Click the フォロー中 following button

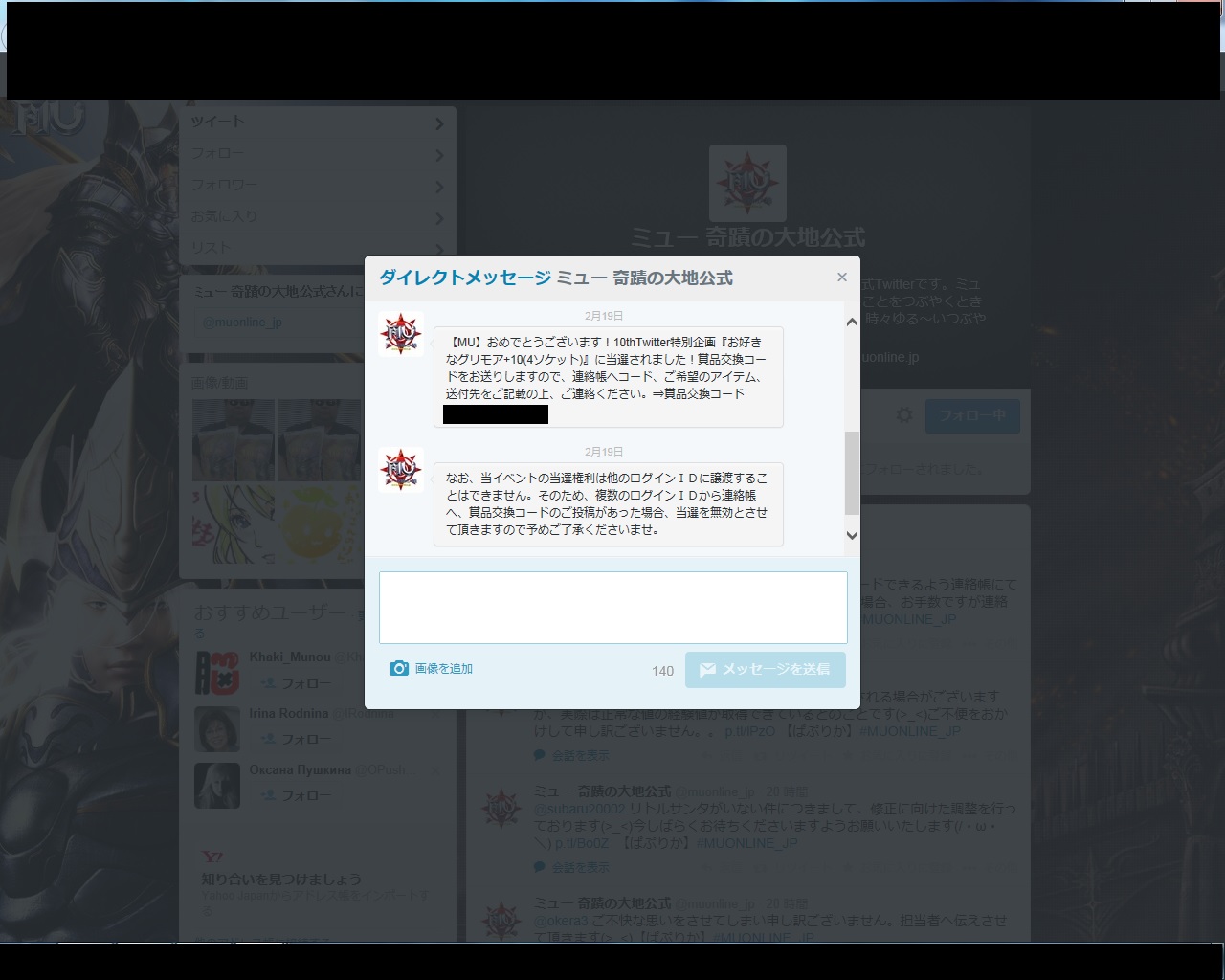pyautogui.click(x=972, y=416)
